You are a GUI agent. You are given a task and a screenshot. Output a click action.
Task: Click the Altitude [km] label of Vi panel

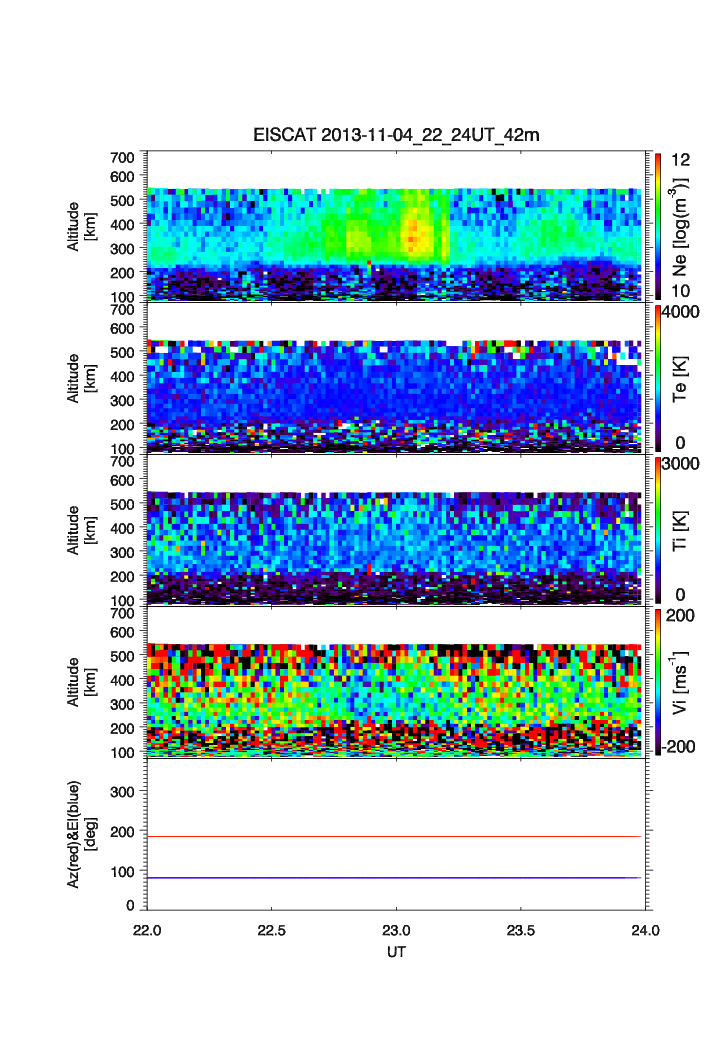point(81,682)
